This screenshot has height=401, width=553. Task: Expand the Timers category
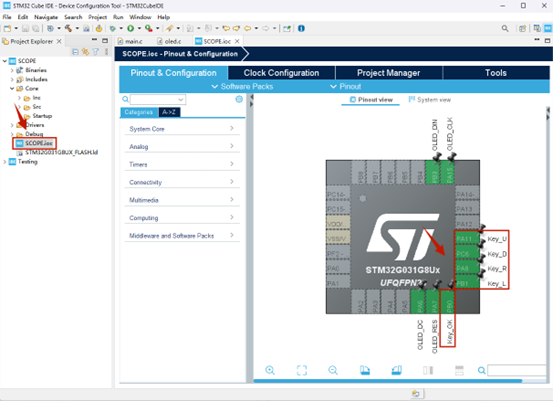[182, 164]
